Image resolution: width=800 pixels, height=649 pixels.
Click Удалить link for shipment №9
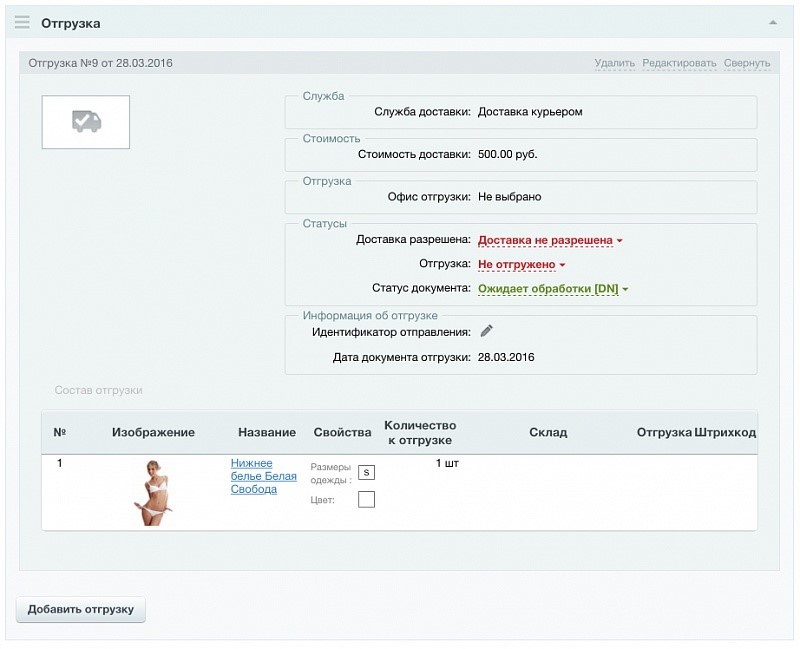pyautogui.click(x=614, y=63)
